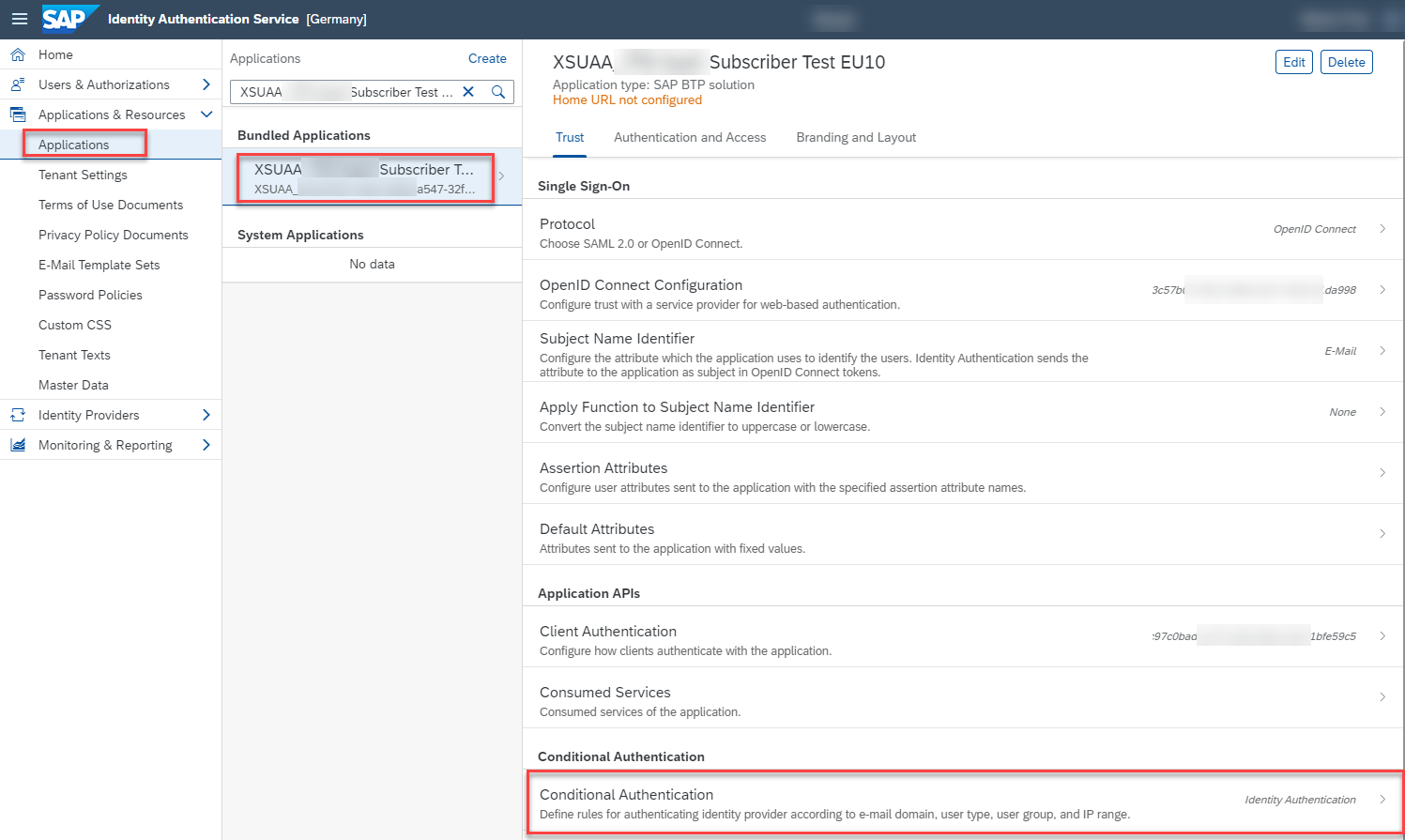The width and height of the screenshot is (1405, 840).
Task: Expand Identity Providers chevron
Action: 206,415
